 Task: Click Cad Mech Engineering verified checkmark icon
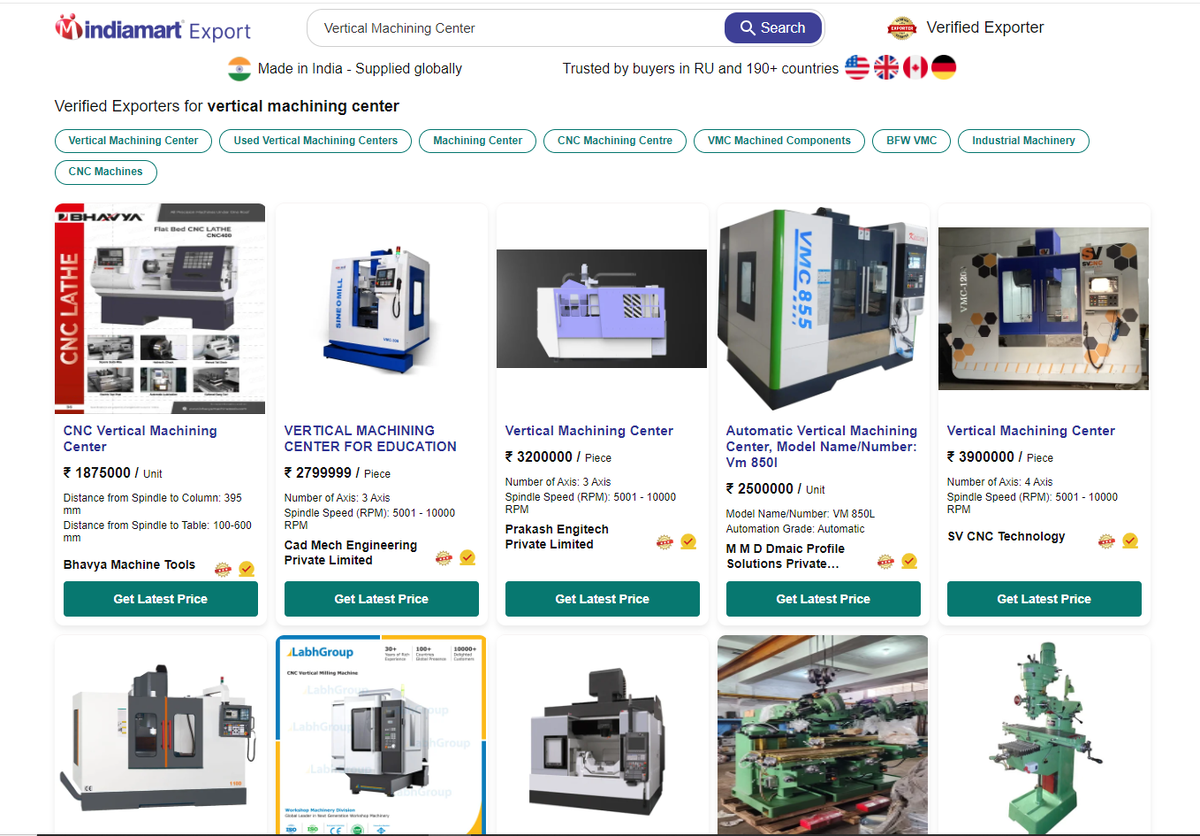(467, 558)
